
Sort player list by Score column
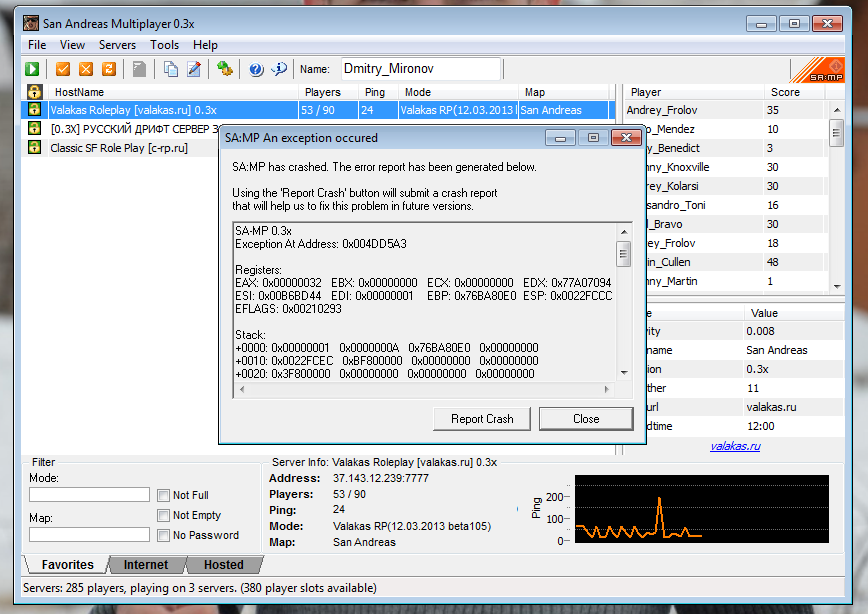794,92
